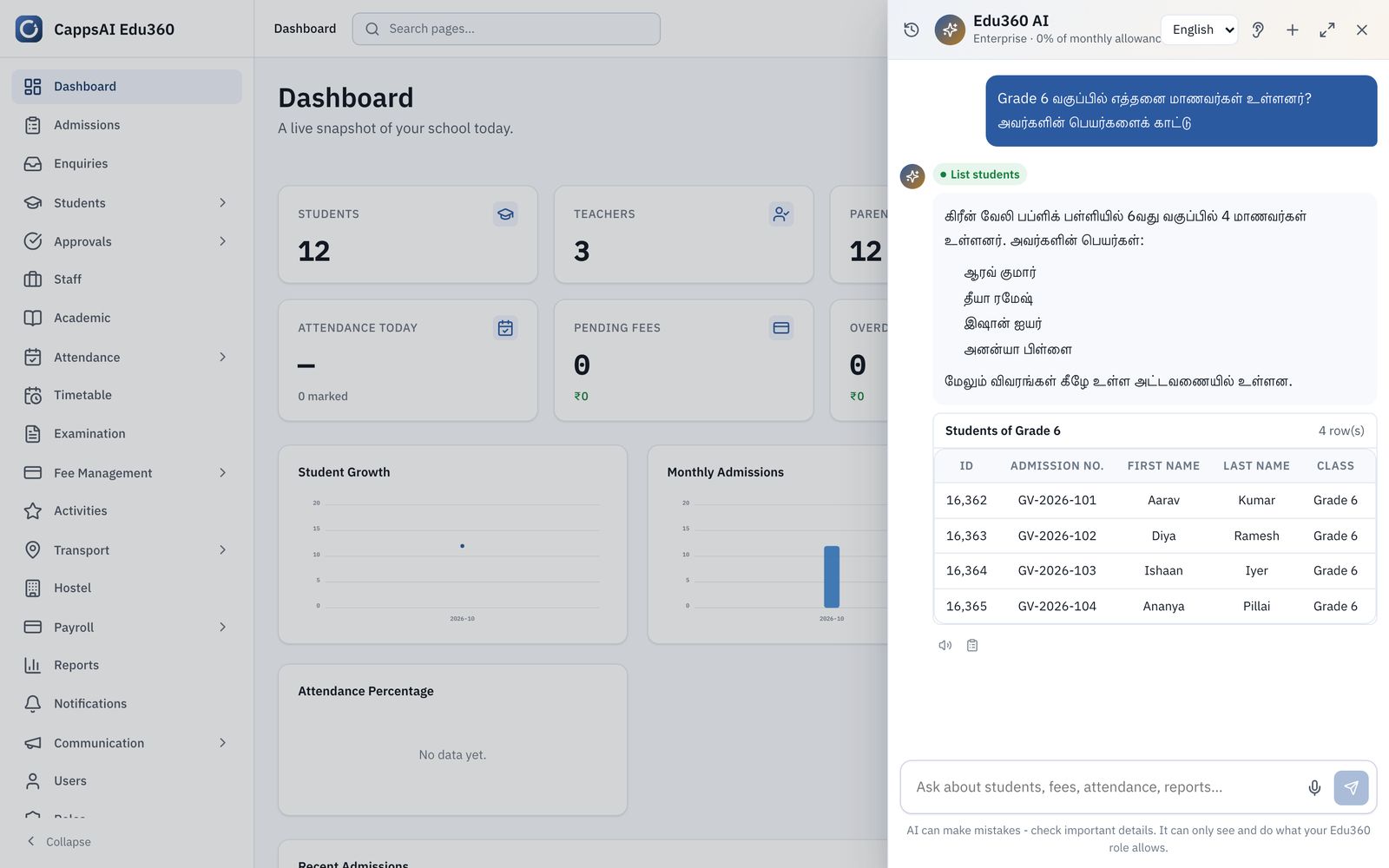Click admission number GV-2026-103 in the table
Image resolution: width=1389 pixels, height=868 pixels.
(1057, 570)
